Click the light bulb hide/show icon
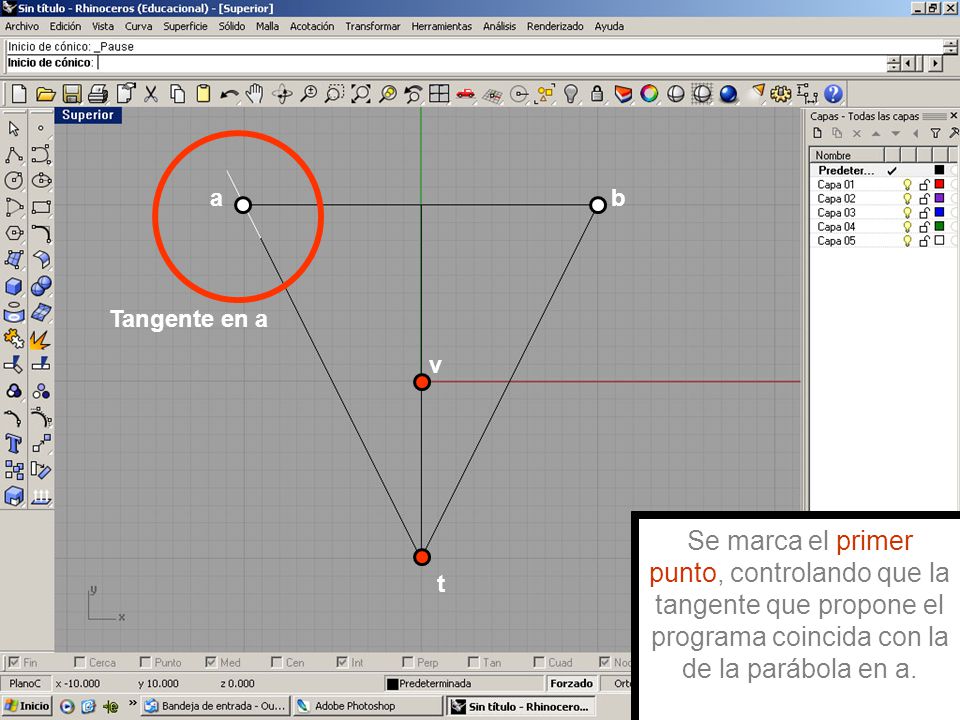960x720 pixels. click(x=571, y=94)
